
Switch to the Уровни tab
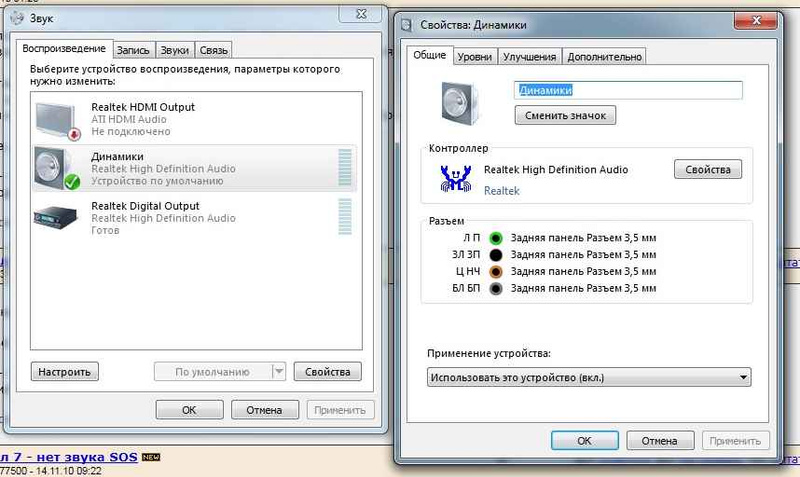pos(474,57)
